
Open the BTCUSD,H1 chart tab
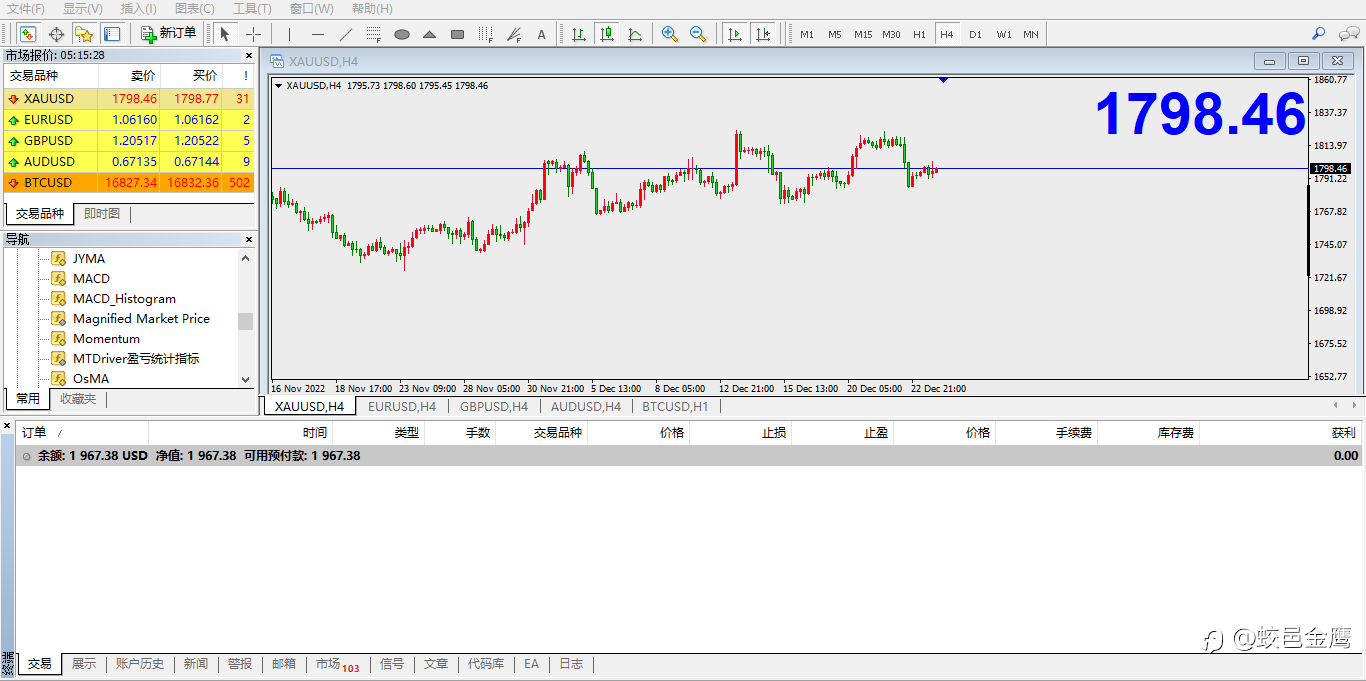click(x=675, y=407)
